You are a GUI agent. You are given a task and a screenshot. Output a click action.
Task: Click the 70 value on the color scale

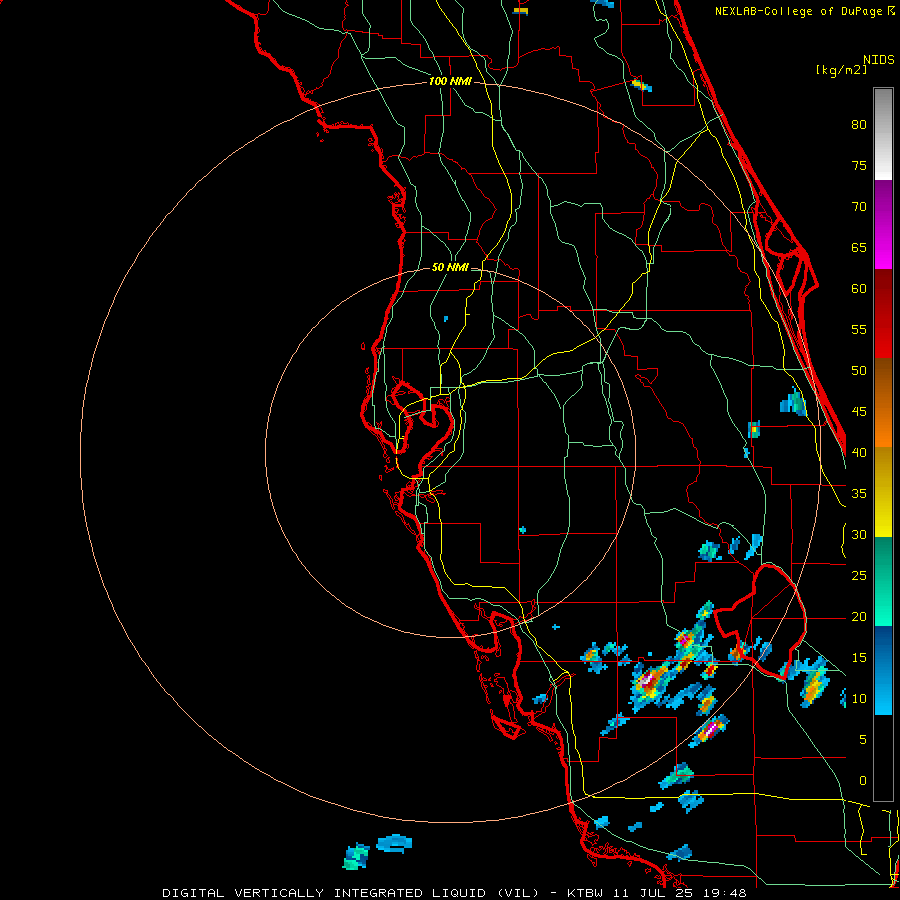point(859,207)
